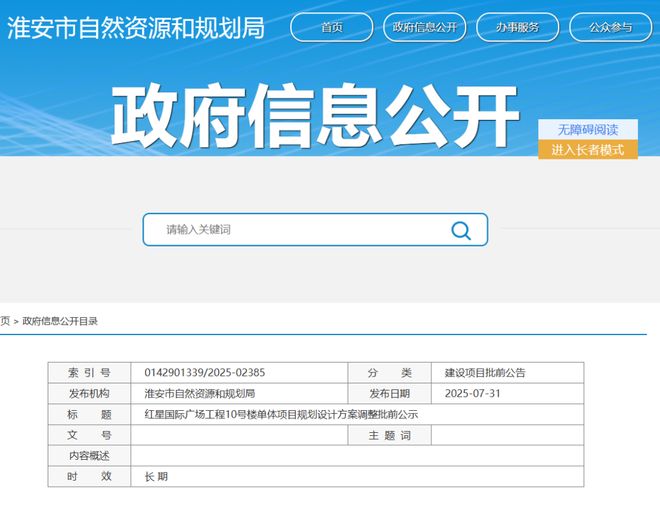Click the magnifier search icon
This screenshot has width=660, height=505.
[x=460, y=230]
